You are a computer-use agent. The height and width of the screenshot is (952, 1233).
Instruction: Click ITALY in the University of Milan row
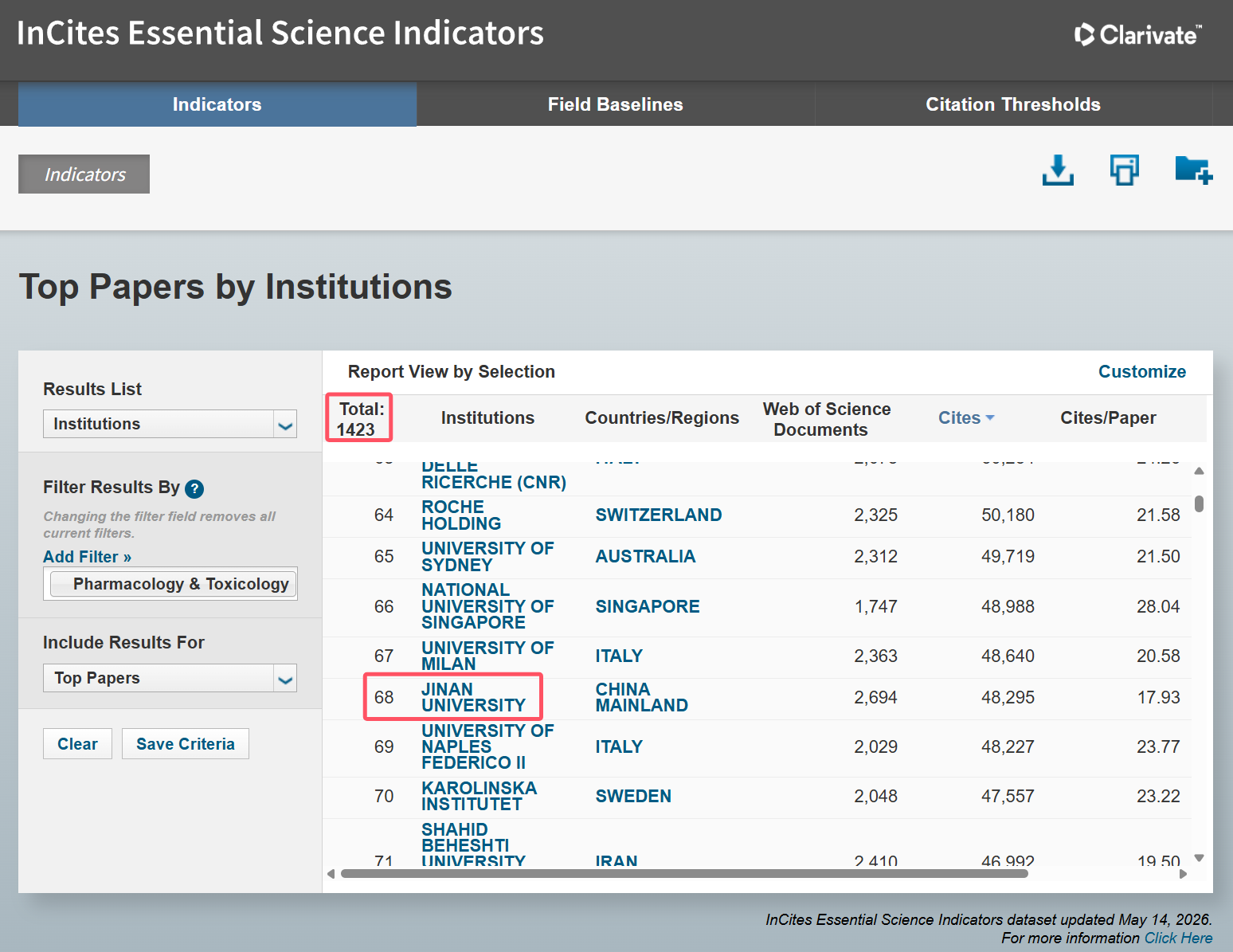619,656
